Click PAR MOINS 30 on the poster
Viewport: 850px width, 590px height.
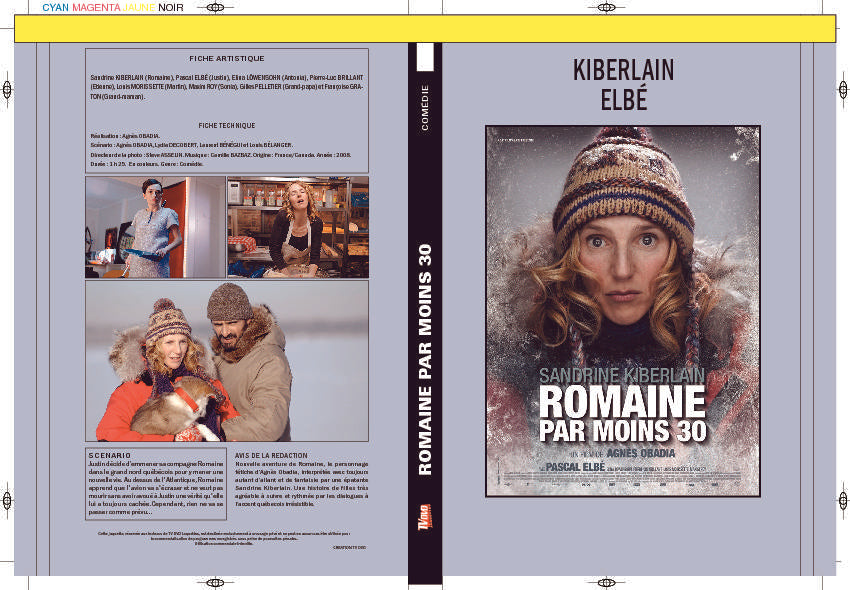point(623,432)
